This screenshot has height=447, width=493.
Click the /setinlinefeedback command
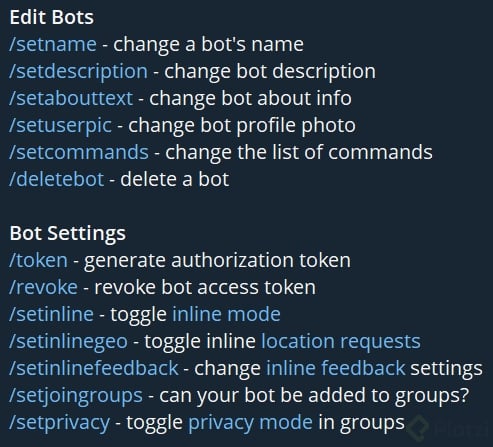[94, 368]
